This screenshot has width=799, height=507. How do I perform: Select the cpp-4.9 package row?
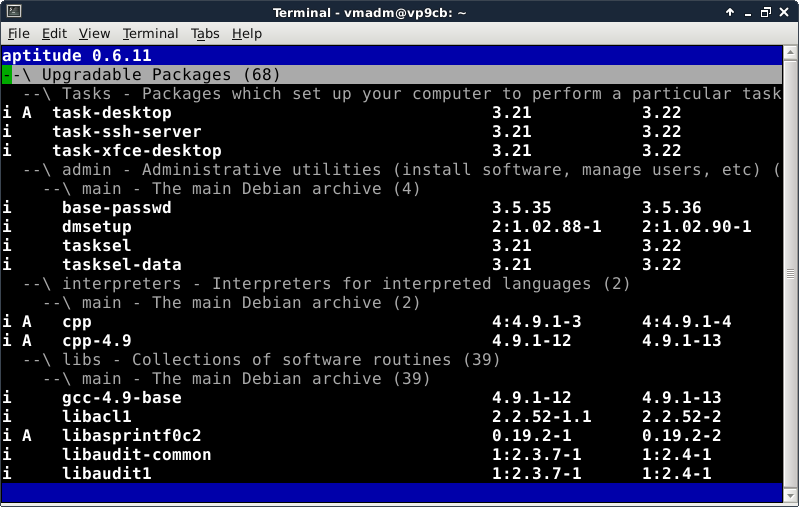(x=96, y=341)
